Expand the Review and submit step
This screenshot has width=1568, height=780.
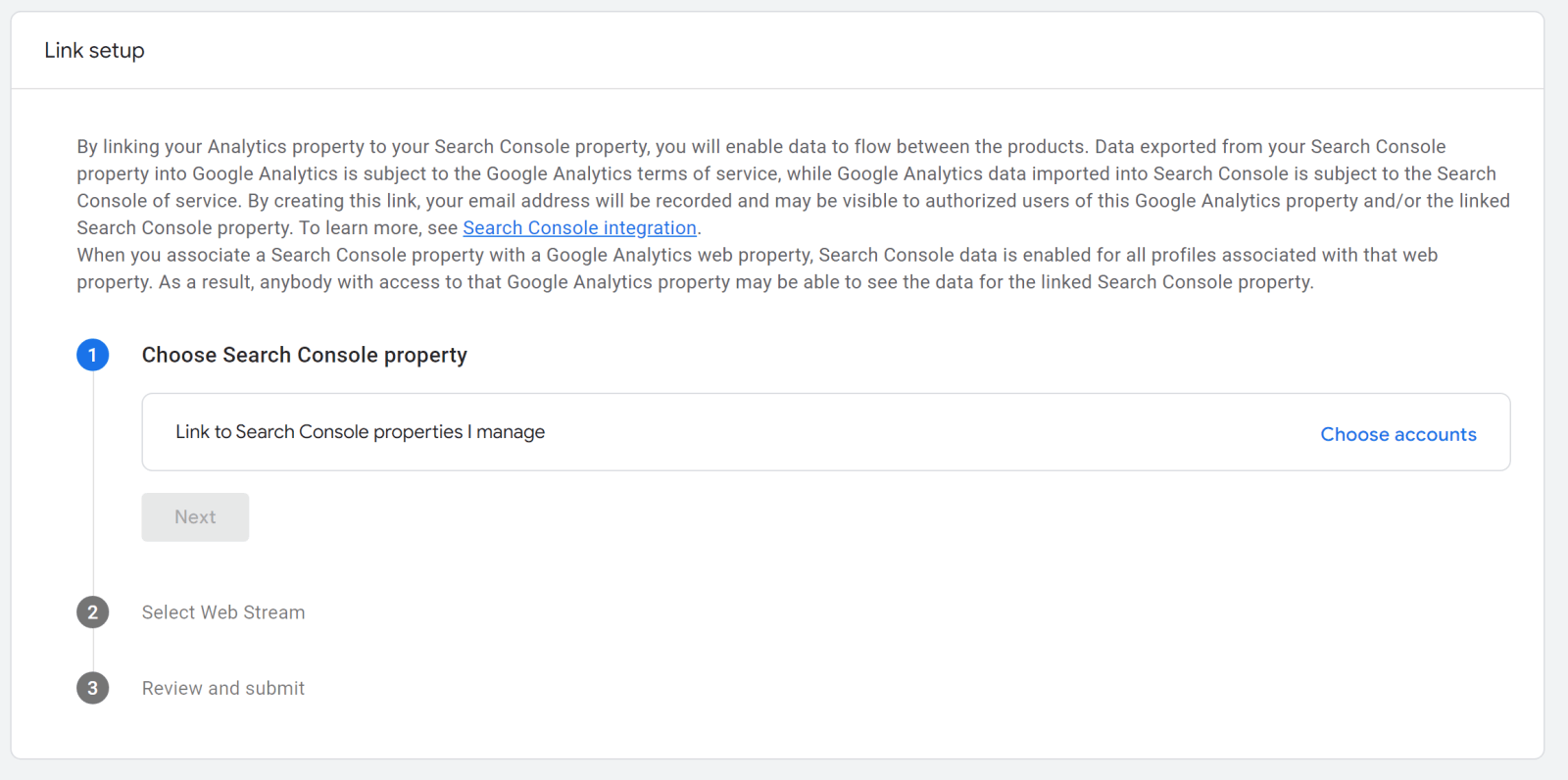click(x=223, y=688)
